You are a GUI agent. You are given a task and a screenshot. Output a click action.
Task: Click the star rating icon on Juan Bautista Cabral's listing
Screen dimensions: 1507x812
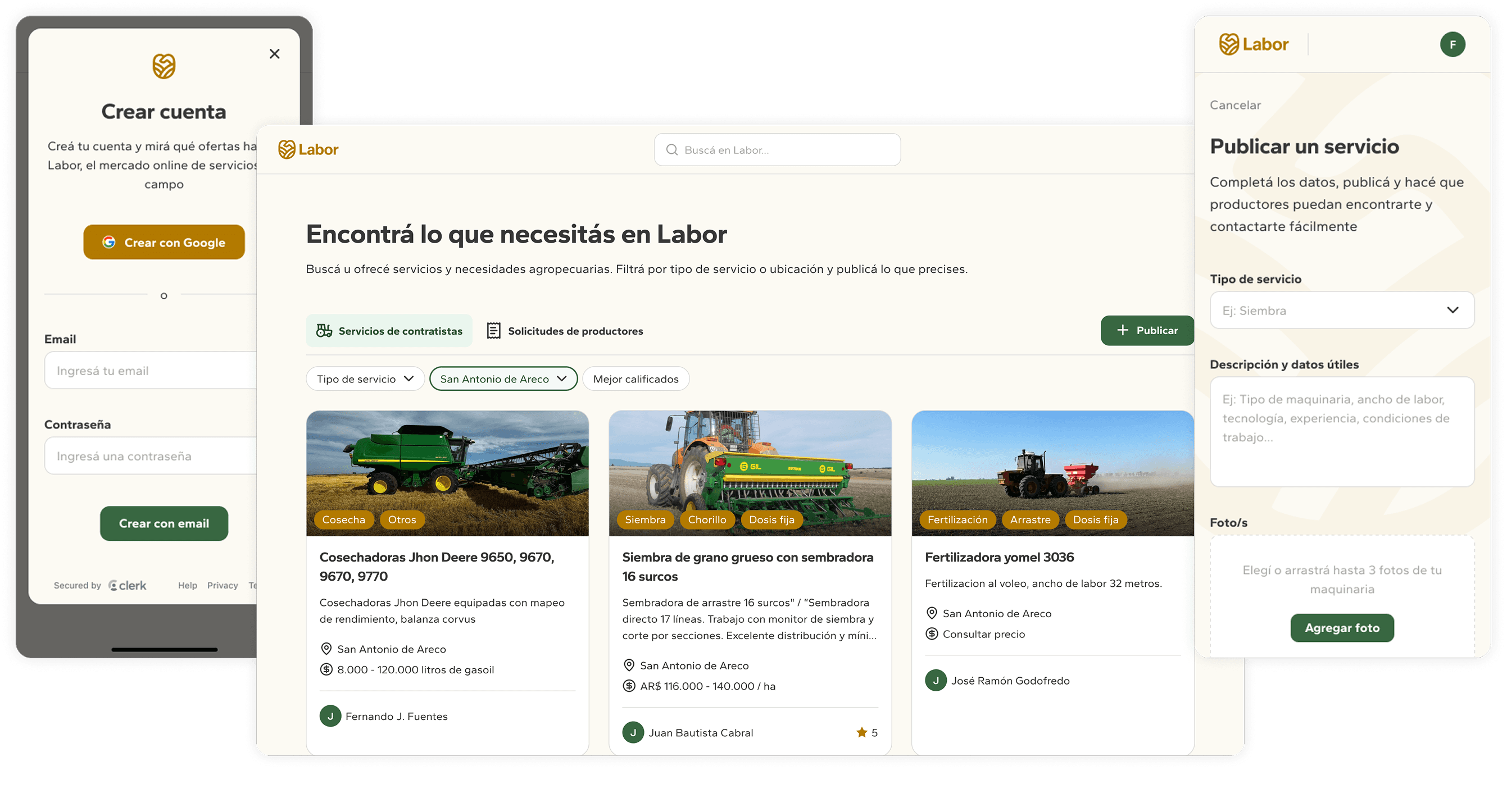click(x=861, y=732)
